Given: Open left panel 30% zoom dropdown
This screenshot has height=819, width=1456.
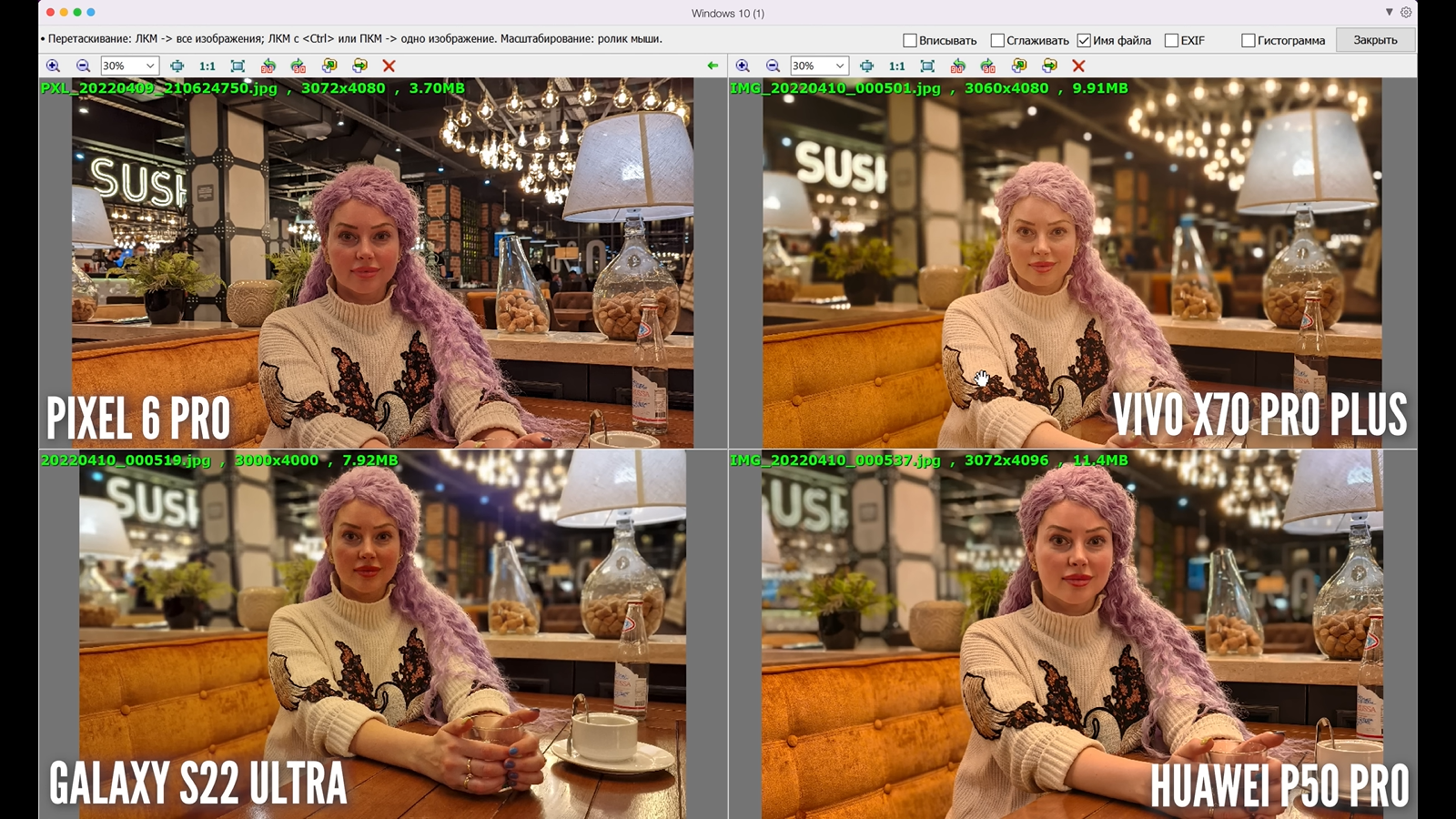Looking at the screenshot, I should coord(150,66).
